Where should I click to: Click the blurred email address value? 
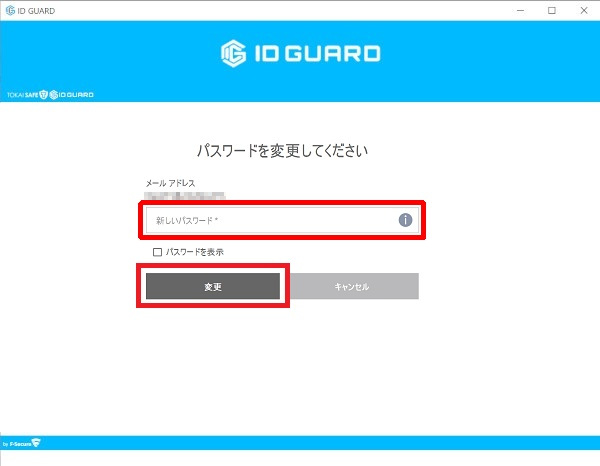click(x=185, y=196)
